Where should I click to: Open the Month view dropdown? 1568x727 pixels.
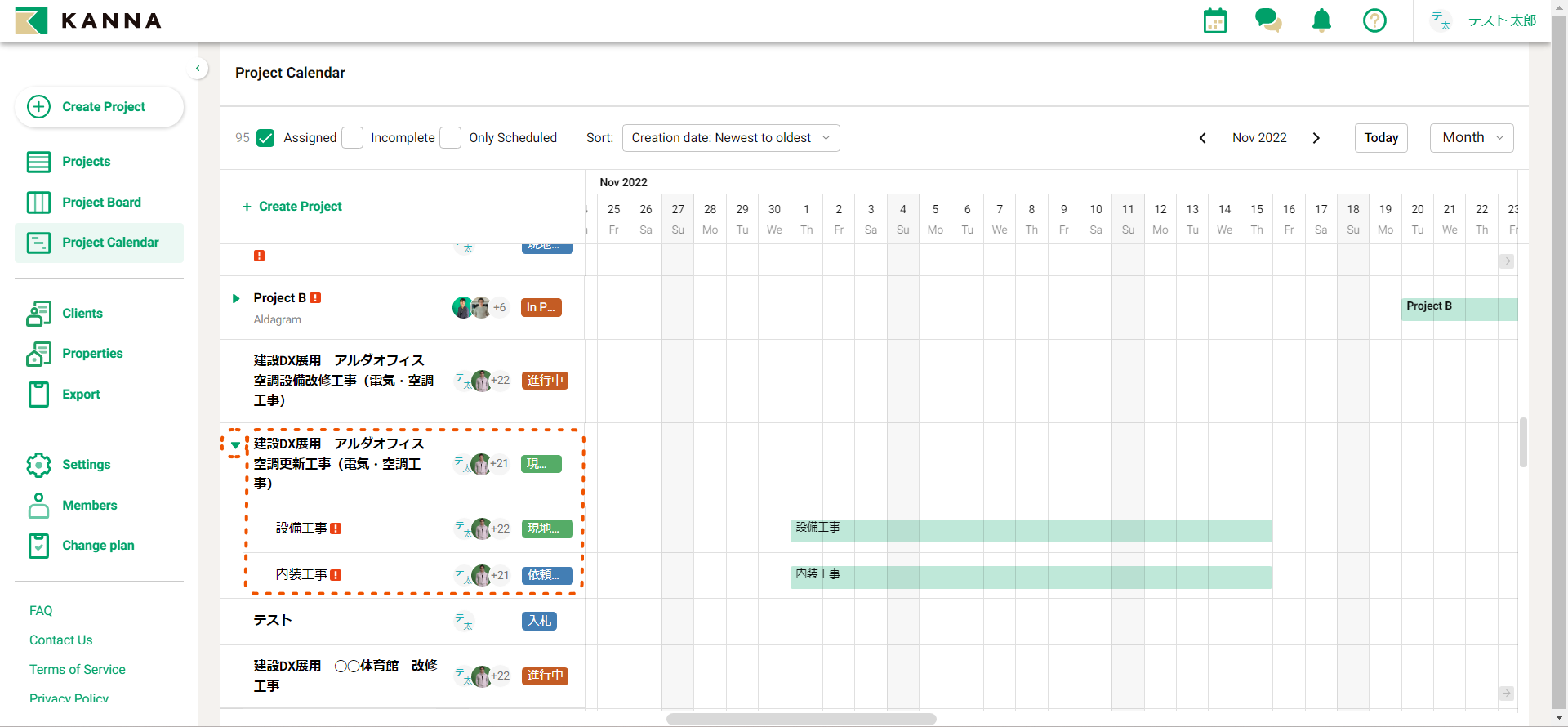pos(1471,138)
